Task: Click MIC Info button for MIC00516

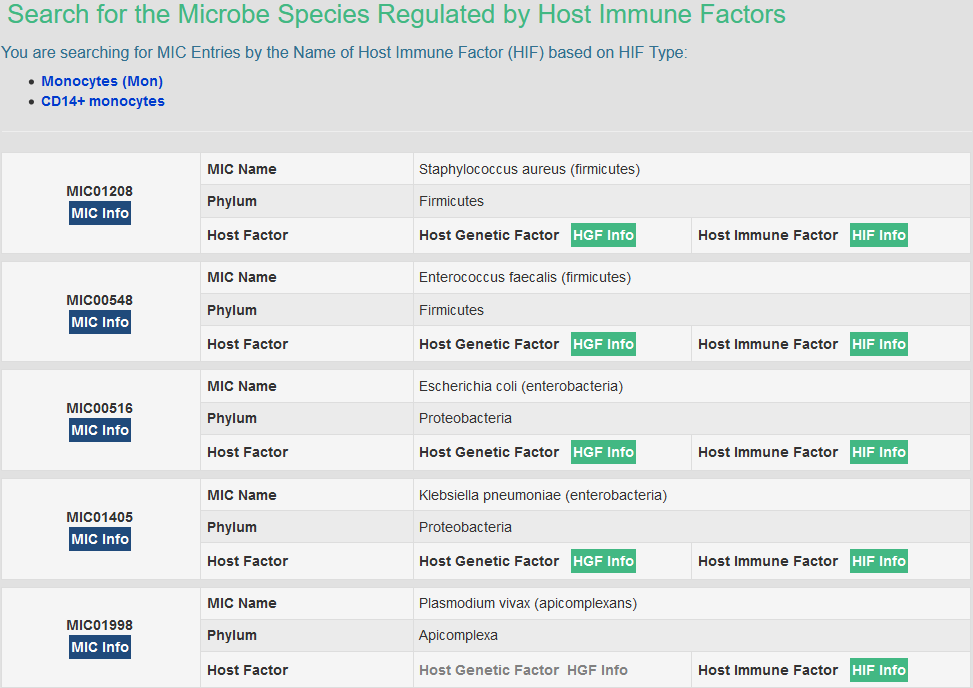Action: click(100, 430)
